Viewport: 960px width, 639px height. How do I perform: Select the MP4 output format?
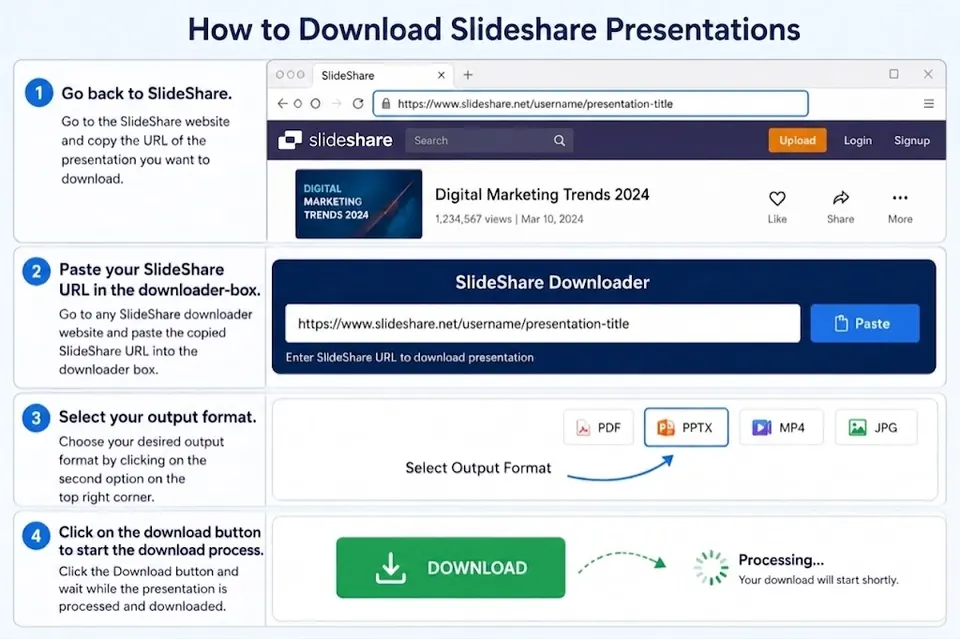pyautogui.click(x=781, y=427)
